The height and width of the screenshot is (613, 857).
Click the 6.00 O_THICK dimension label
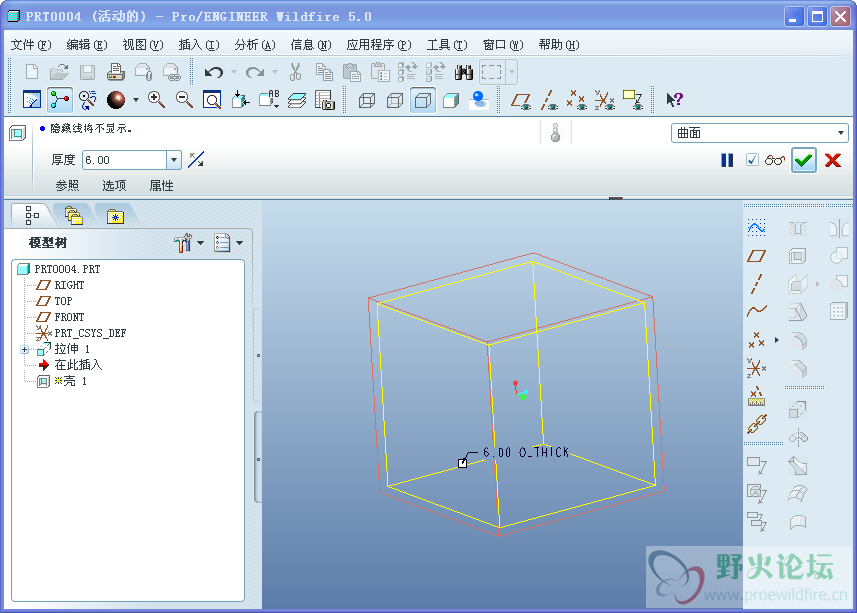pos(526,452)
